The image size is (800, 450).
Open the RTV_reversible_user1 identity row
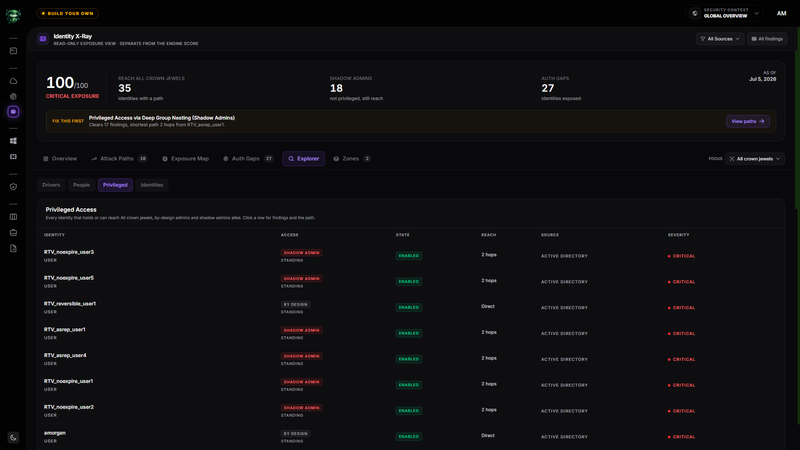[411, 307]
